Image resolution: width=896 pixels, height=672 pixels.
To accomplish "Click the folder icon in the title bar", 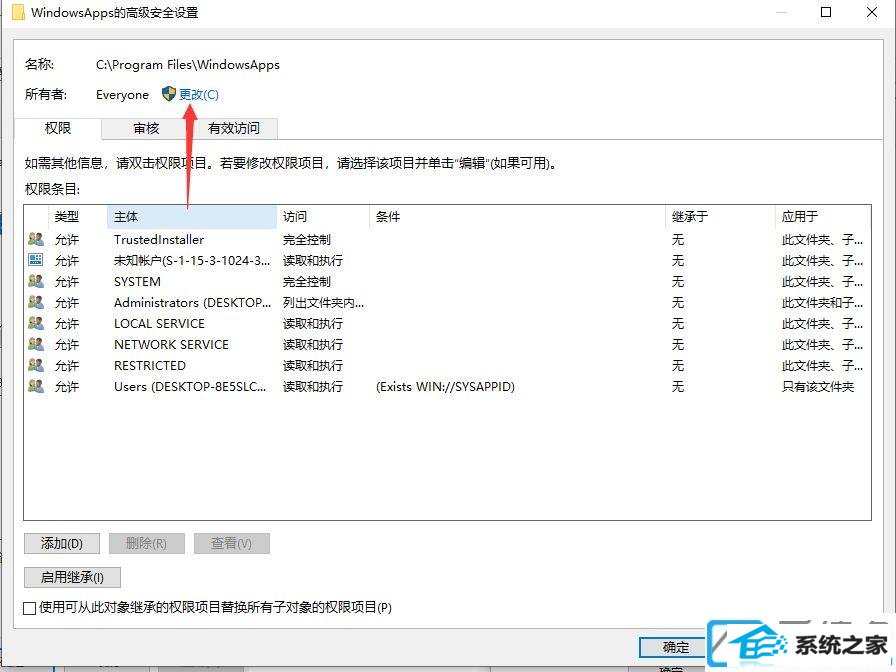I will [x=18, y=12].
